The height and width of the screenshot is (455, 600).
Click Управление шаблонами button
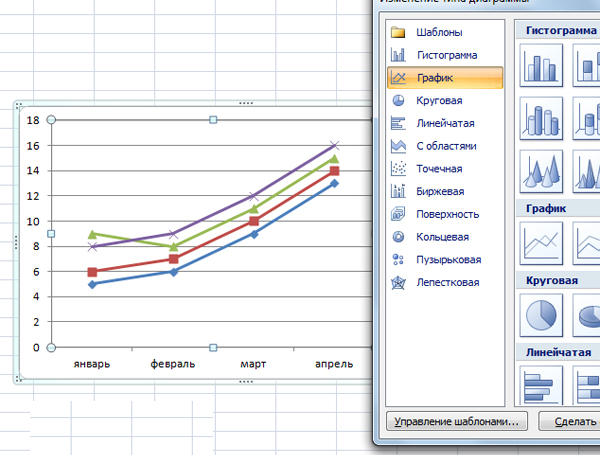coord(456,422)
